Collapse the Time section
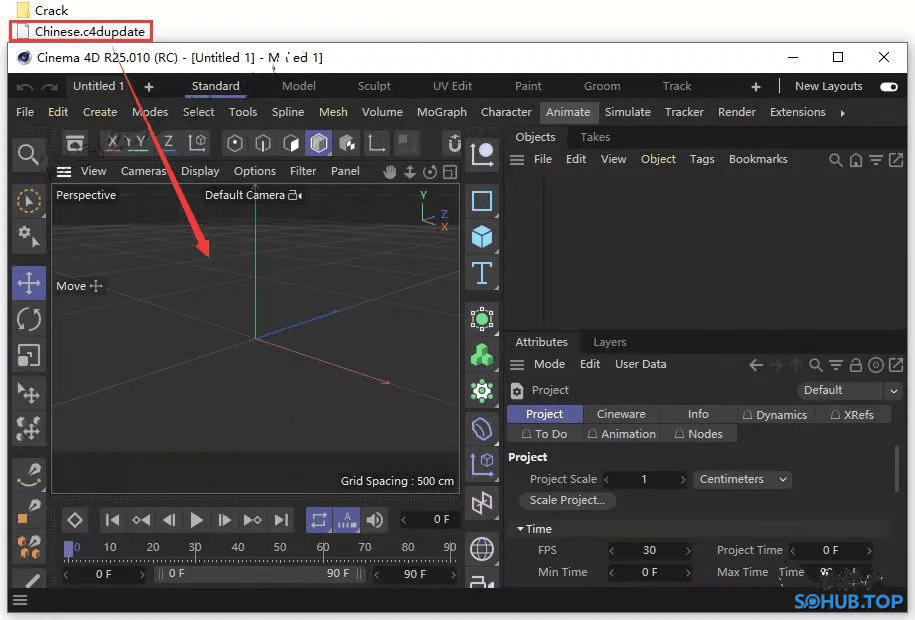Image resolution: width=915 pixels, height=620 pixels. (x=523, y=528)
